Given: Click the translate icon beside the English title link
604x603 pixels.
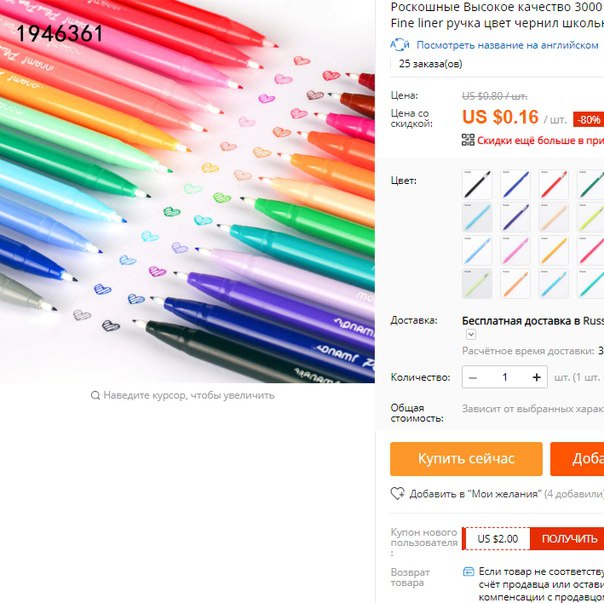Looking at the screenshot, I should point(399,45).
